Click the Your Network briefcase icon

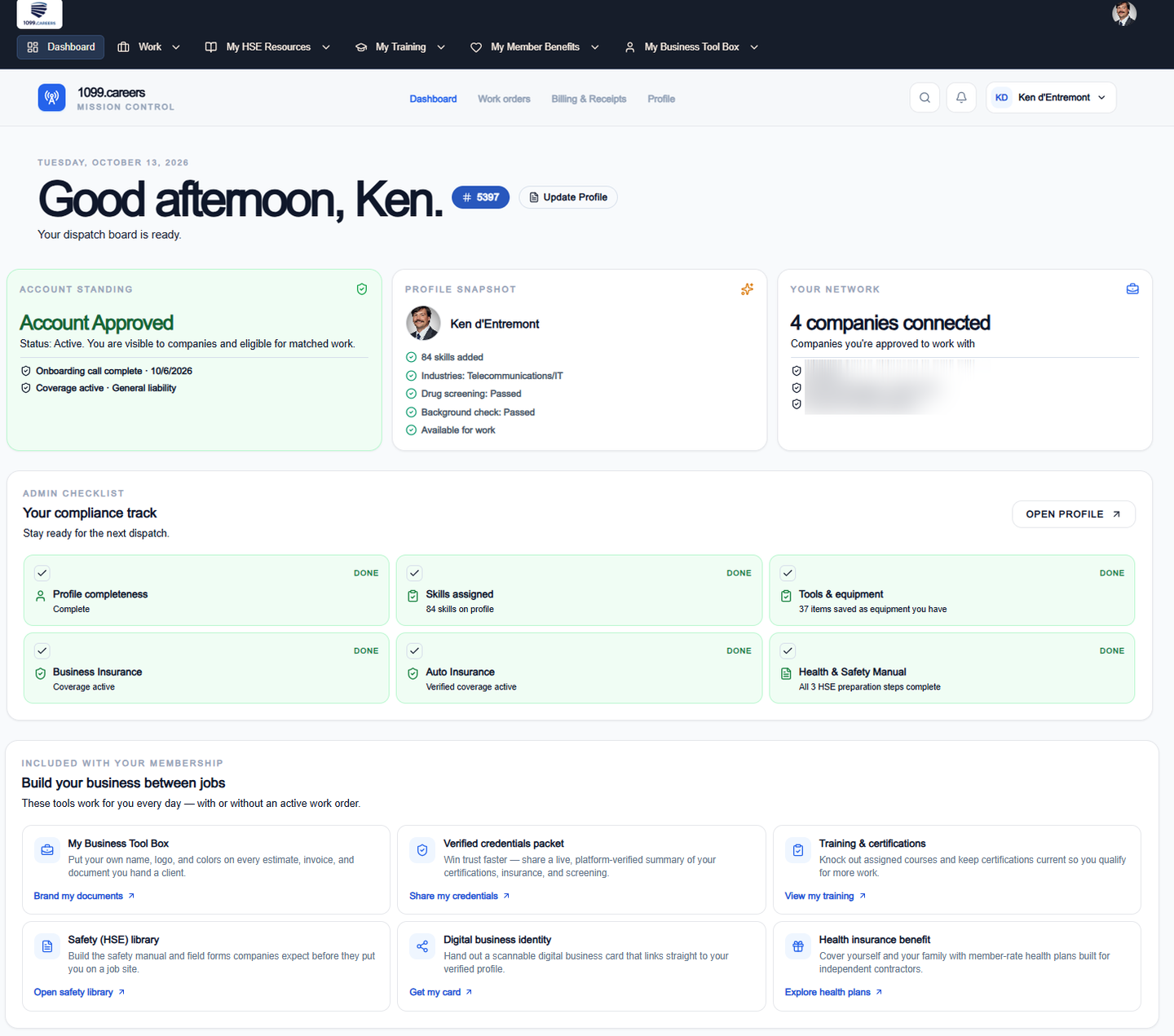coord(1132,289)
